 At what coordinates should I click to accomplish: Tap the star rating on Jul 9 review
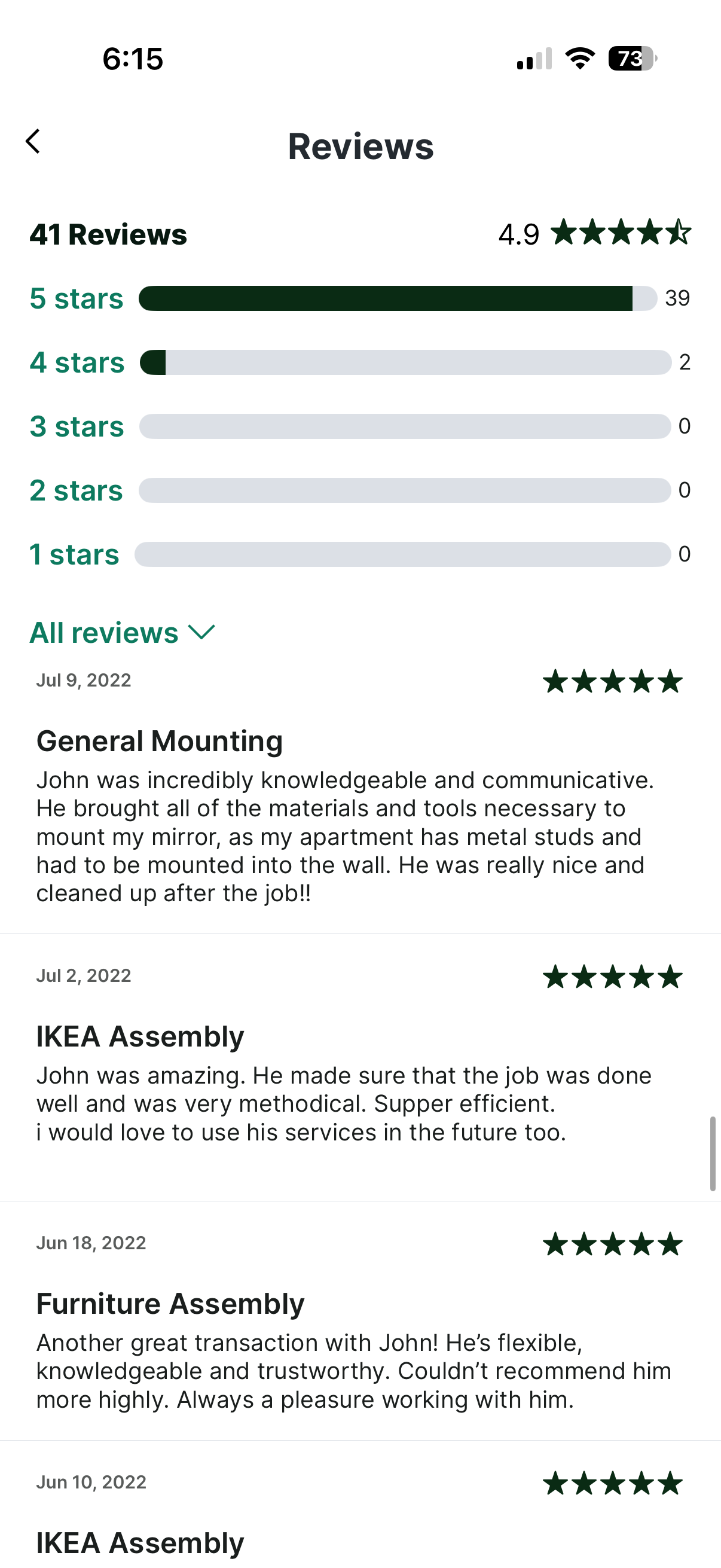pyautogui.click(x=613, y=681)
